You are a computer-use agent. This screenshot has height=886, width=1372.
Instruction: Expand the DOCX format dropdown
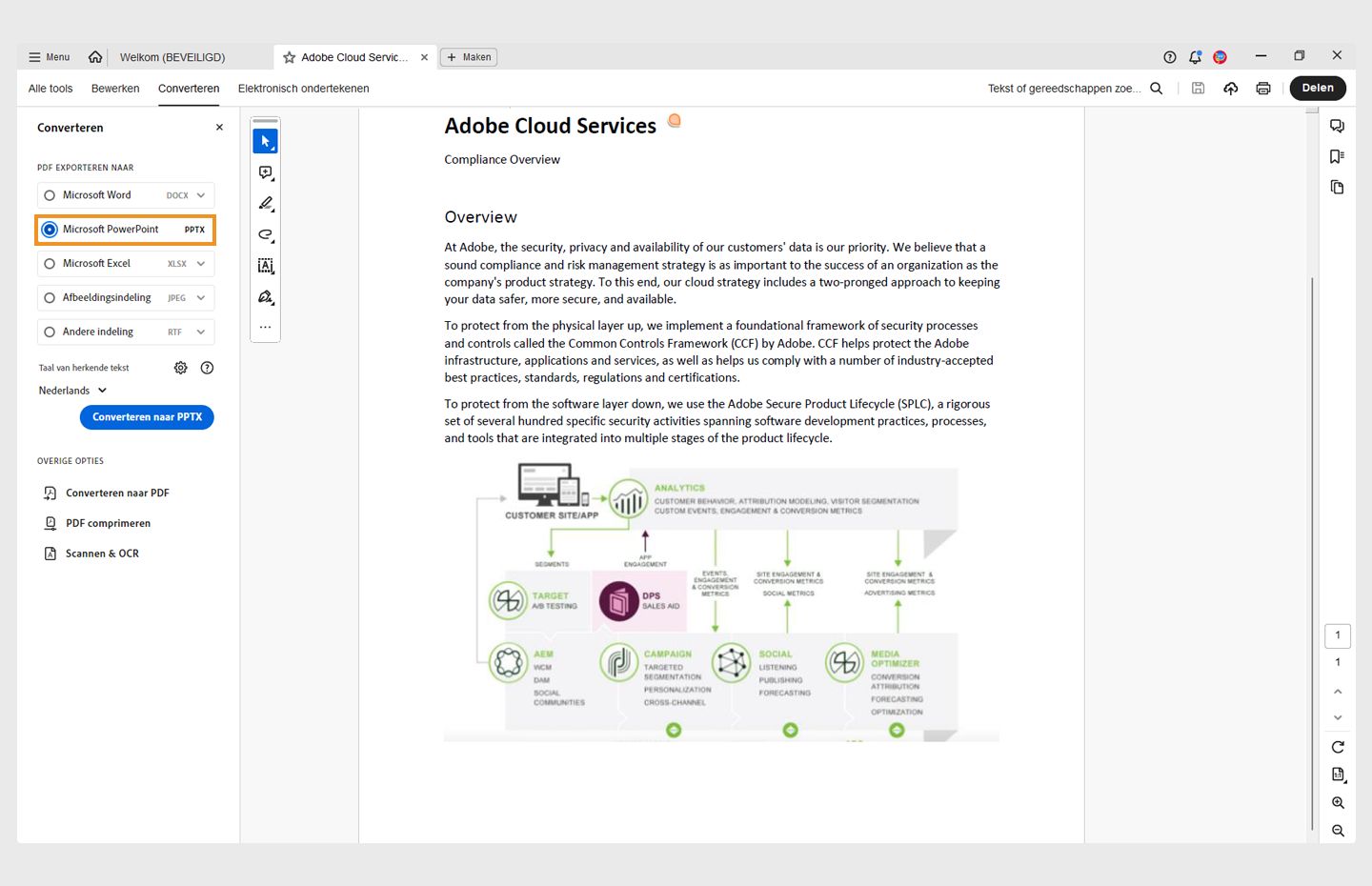tap(201, 194)
